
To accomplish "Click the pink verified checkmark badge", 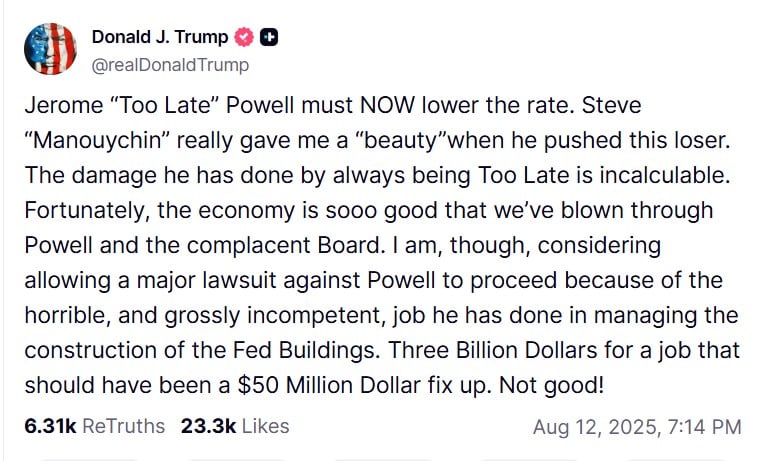I will (x=243, y=38).
